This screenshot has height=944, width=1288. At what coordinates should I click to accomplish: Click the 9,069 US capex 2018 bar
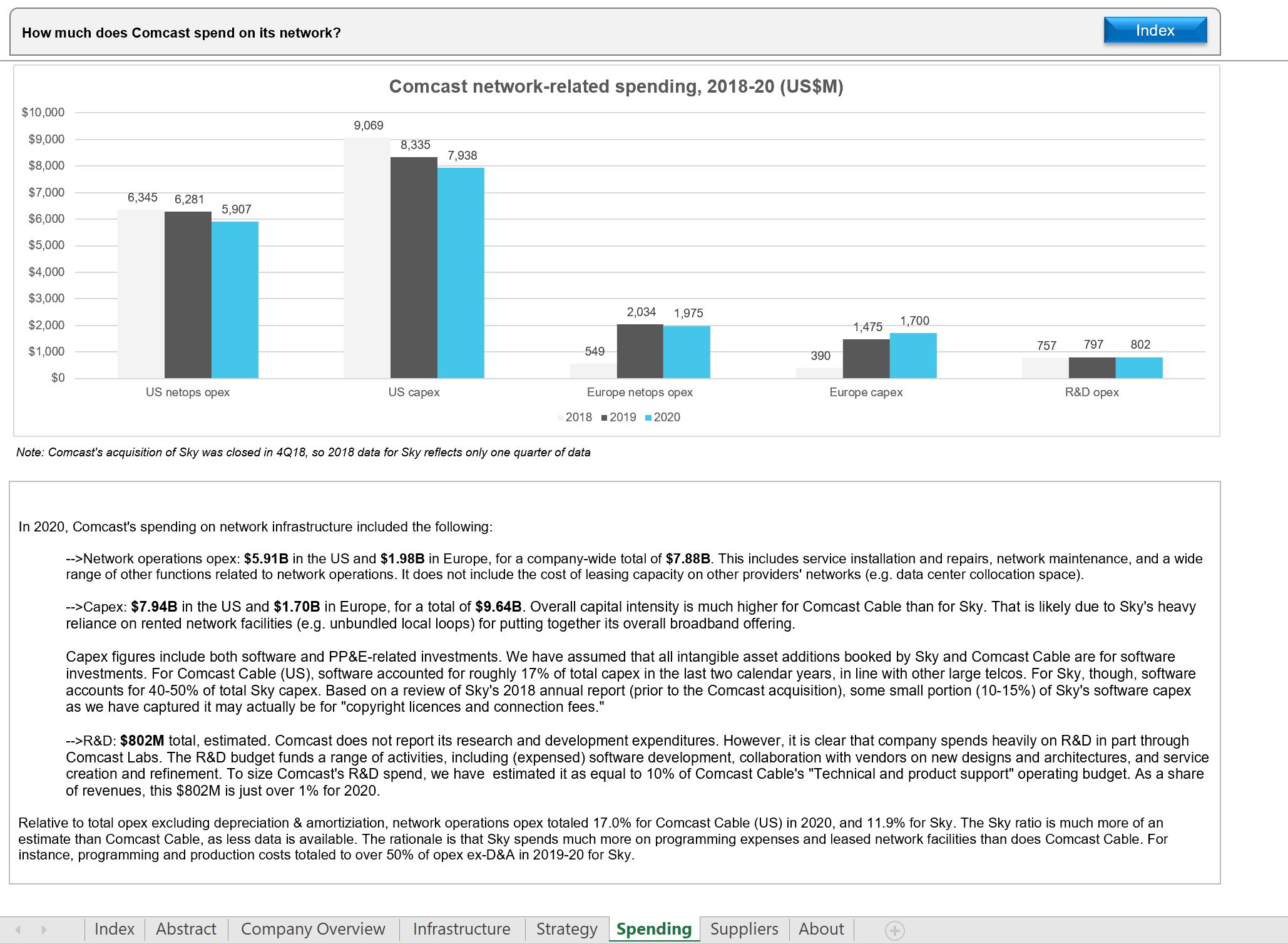[367, 258]
